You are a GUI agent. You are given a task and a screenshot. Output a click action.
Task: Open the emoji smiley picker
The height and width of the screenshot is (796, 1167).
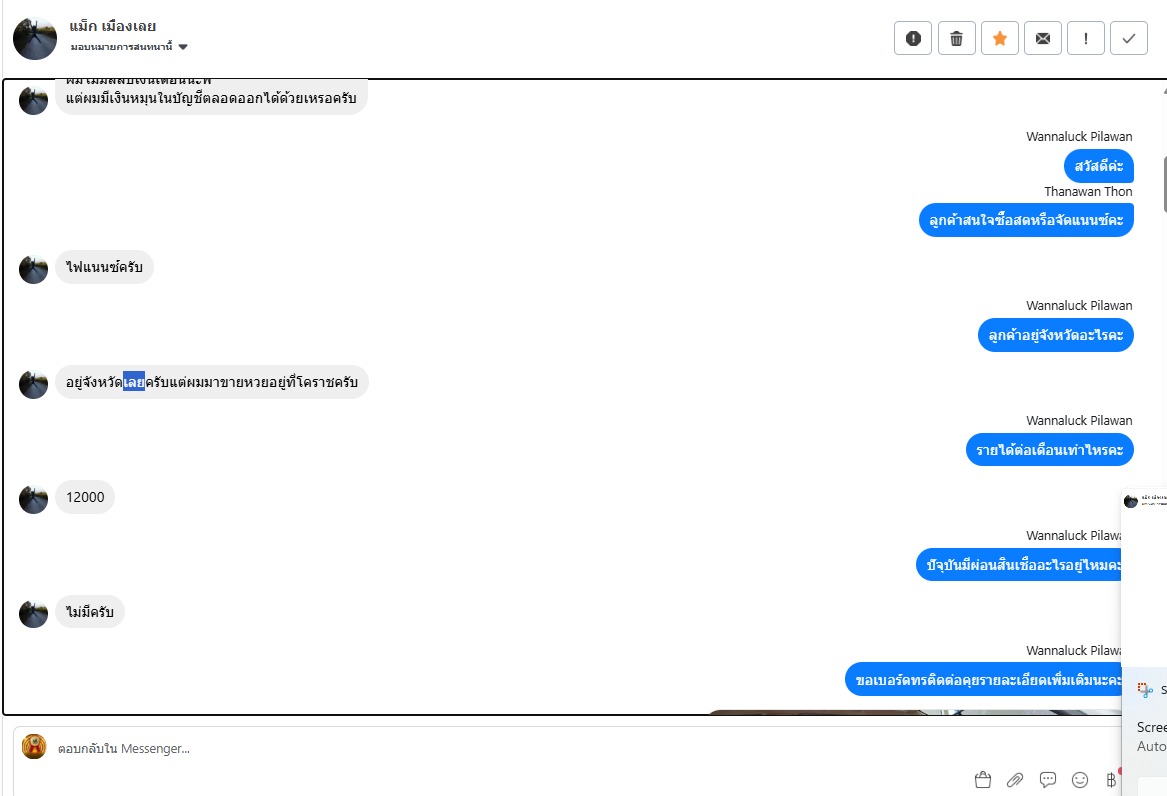[x=1080, y=780]
